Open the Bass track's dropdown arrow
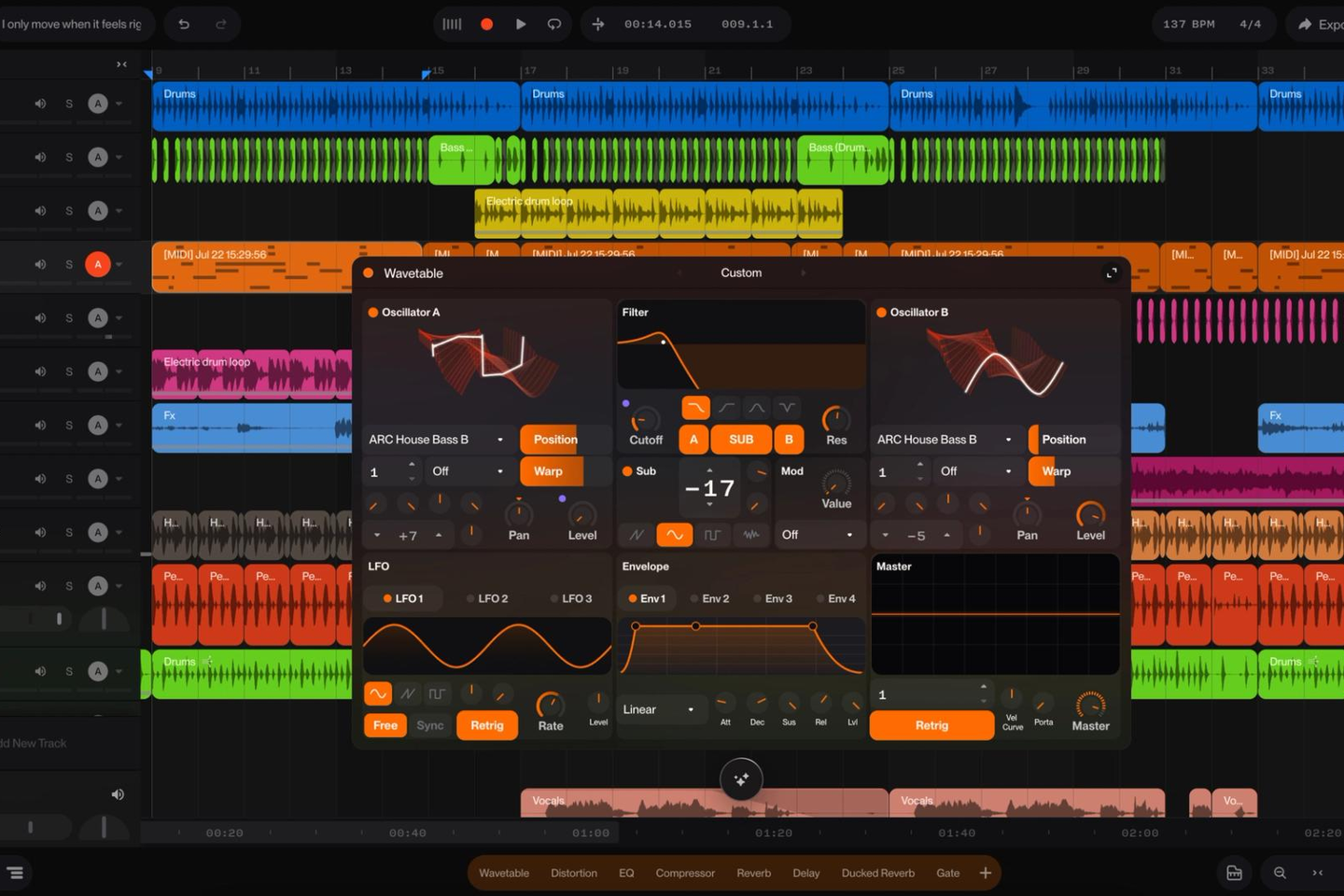This screenshot has height=896, width=1344. click(119, 157)
